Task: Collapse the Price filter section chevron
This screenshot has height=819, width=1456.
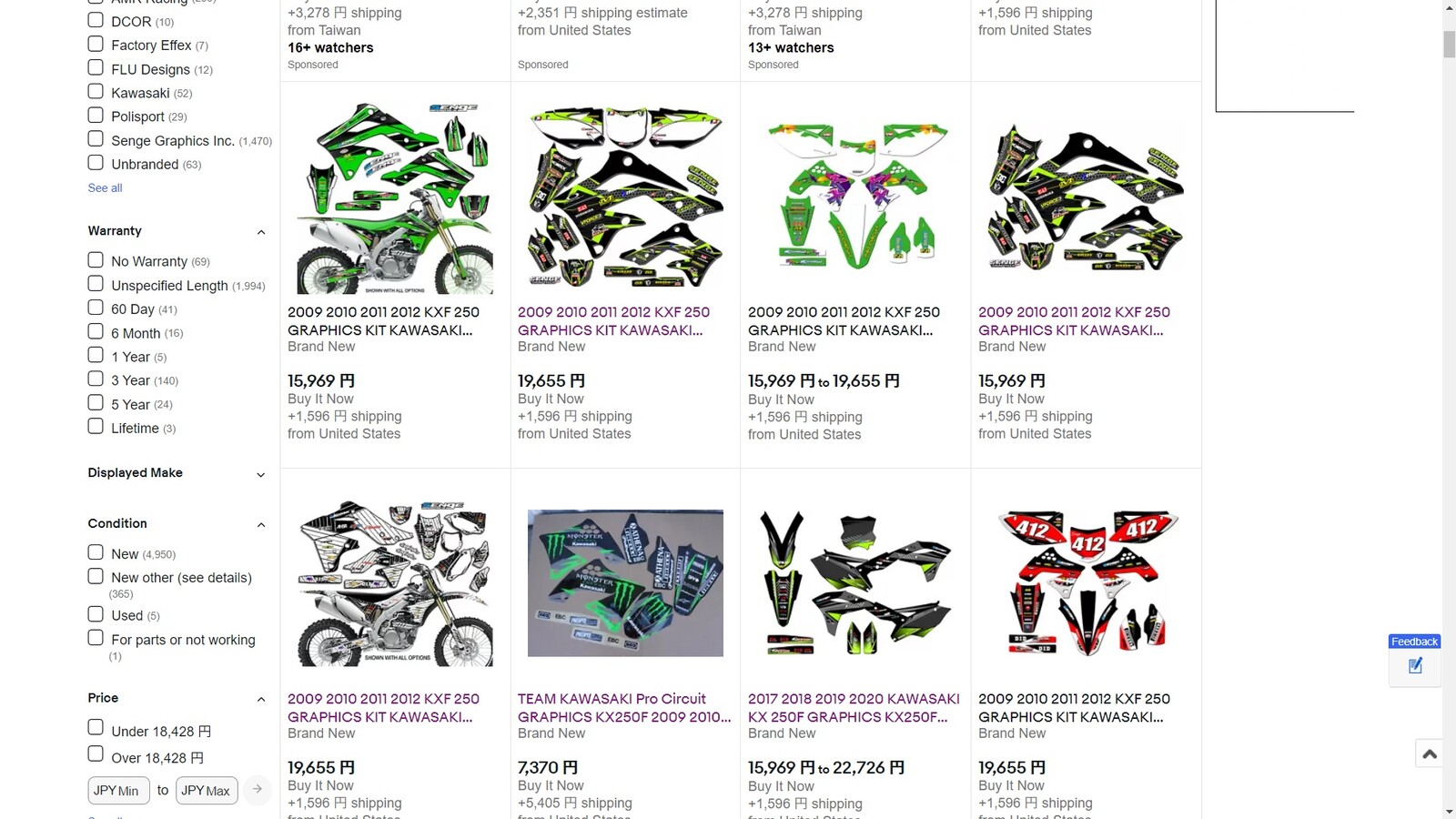Action: tap(261, 700)
